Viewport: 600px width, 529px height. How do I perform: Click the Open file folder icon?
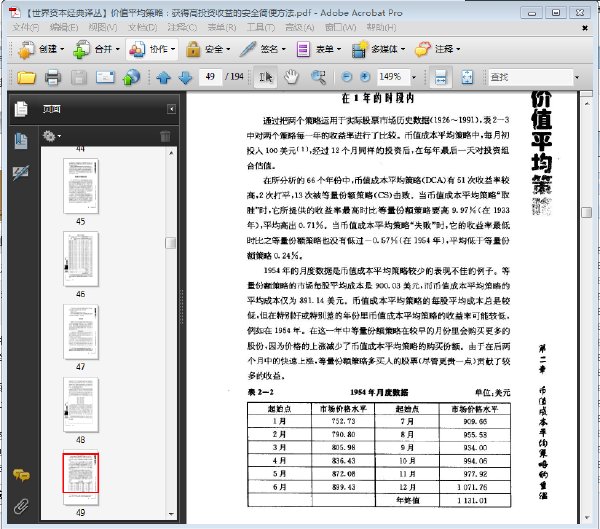(26, 77)
